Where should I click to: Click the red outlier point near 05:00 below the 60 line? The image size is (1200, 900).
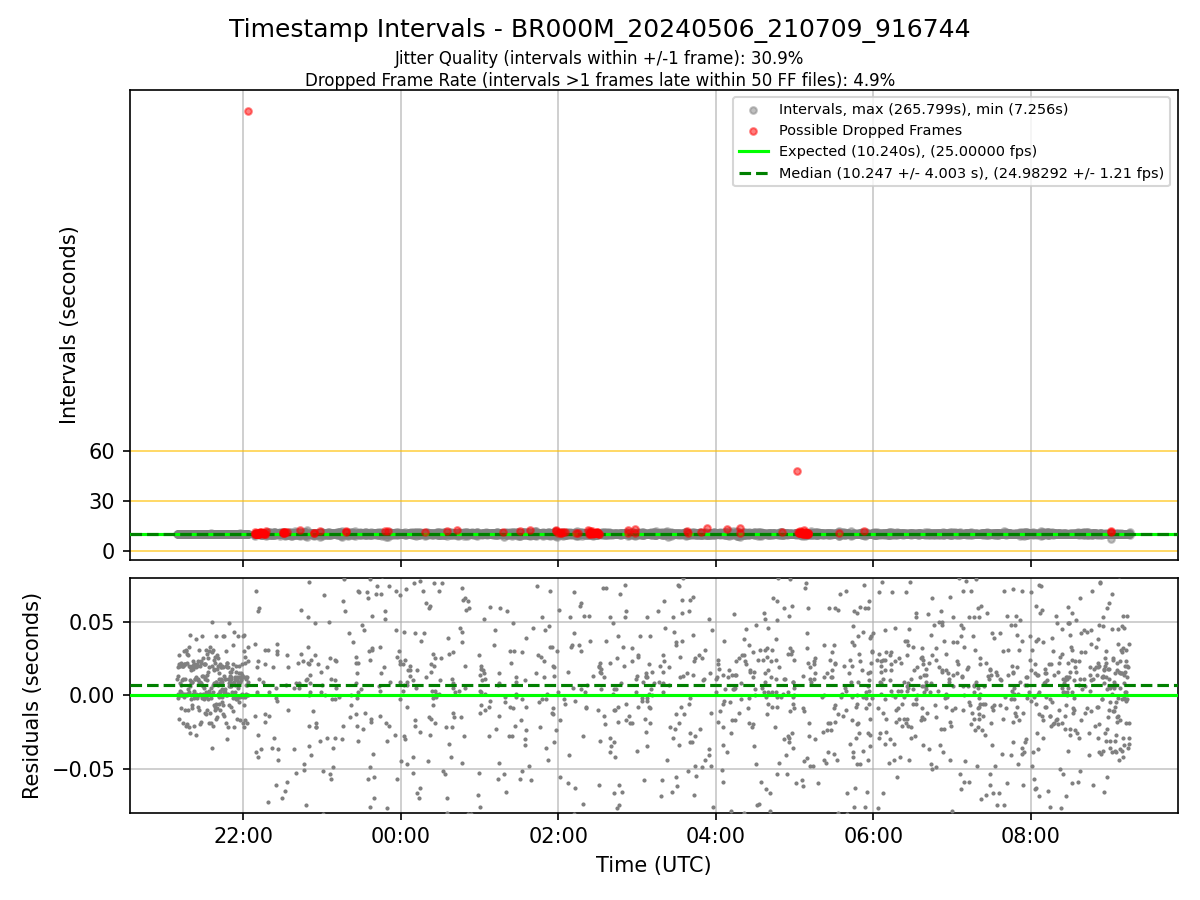(x=797, y=471)
